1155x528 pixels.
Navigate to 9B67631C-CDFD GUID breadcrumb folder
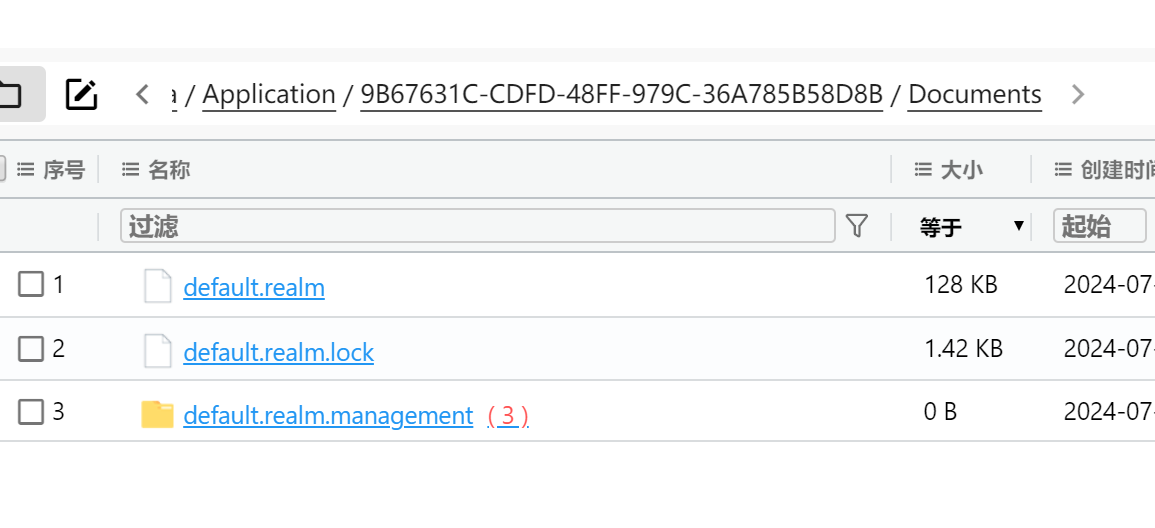point(621,94)
